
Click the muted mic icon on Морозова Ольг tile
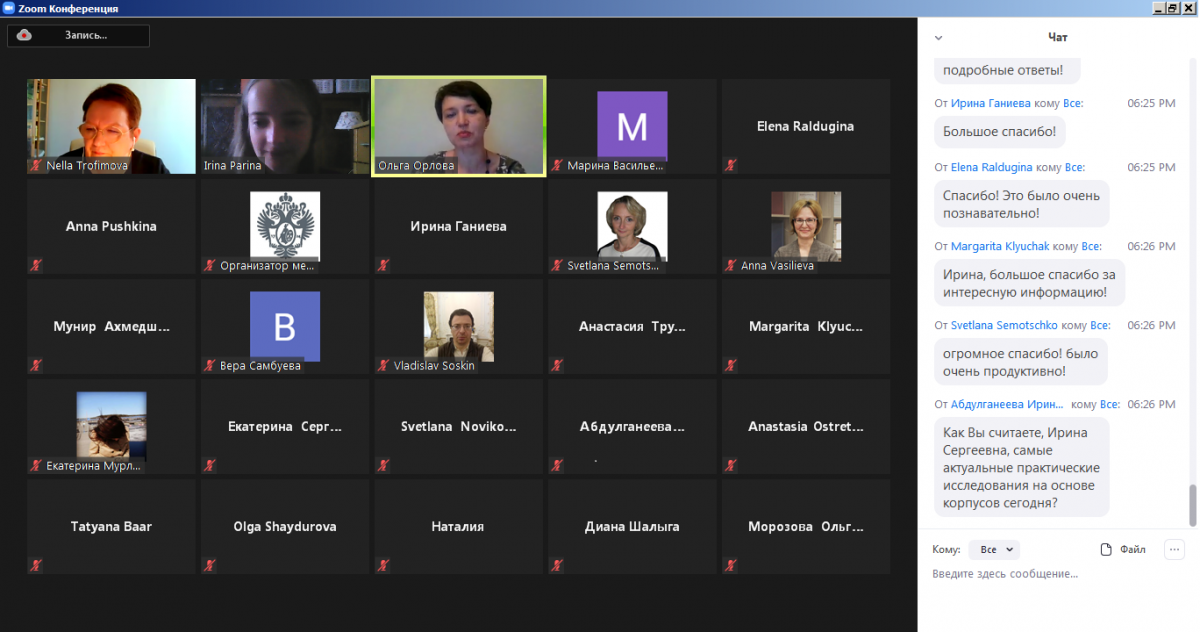pos(732,566)
